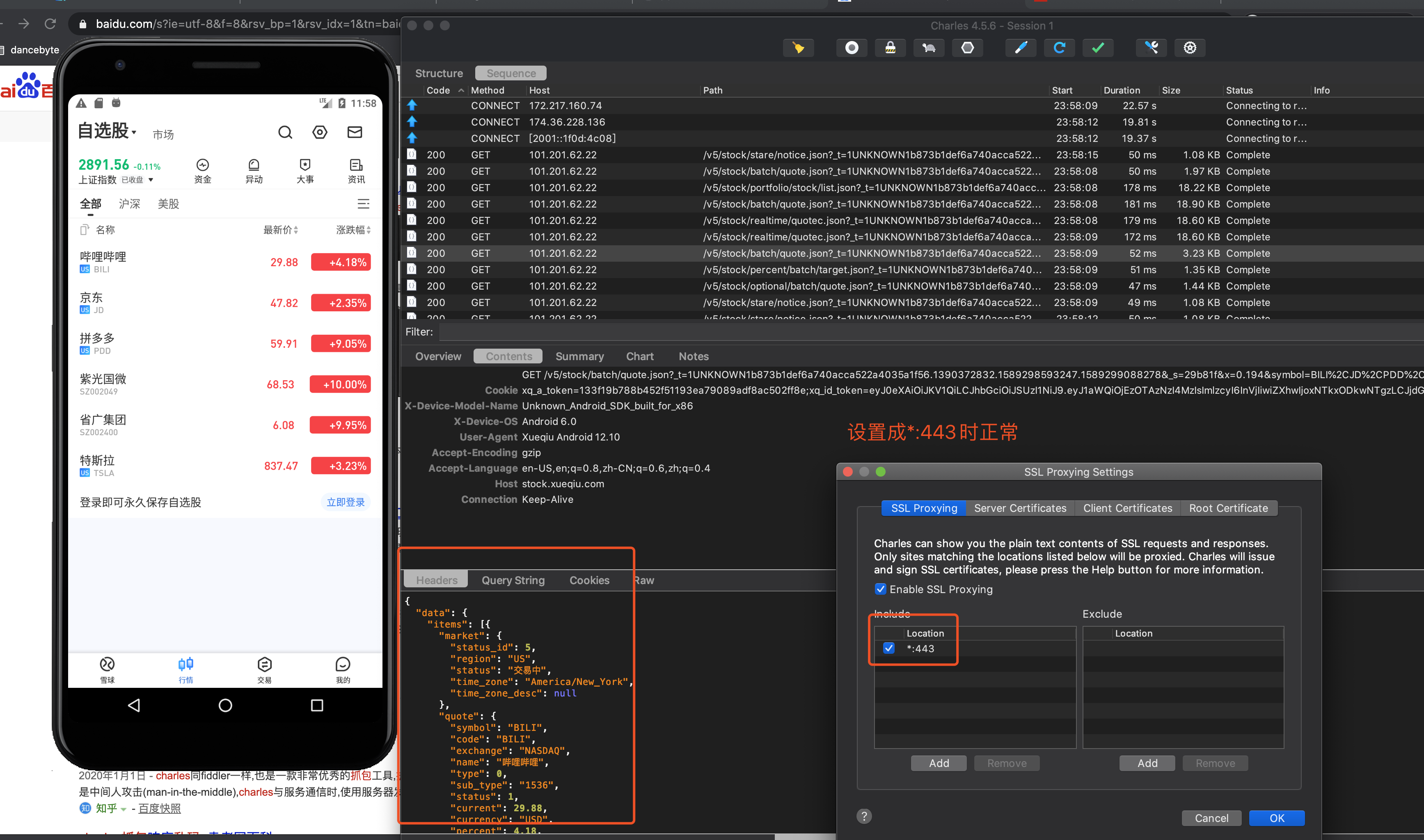Toggle the recording button in Charles toolbar
Viewport: 1424px width, 840px height.
pos(851,48)
